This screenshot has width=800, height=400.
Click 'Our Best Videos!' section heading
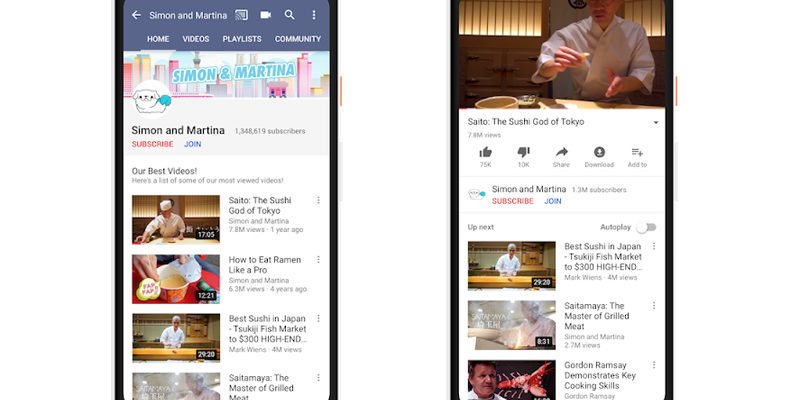(164, 171)
